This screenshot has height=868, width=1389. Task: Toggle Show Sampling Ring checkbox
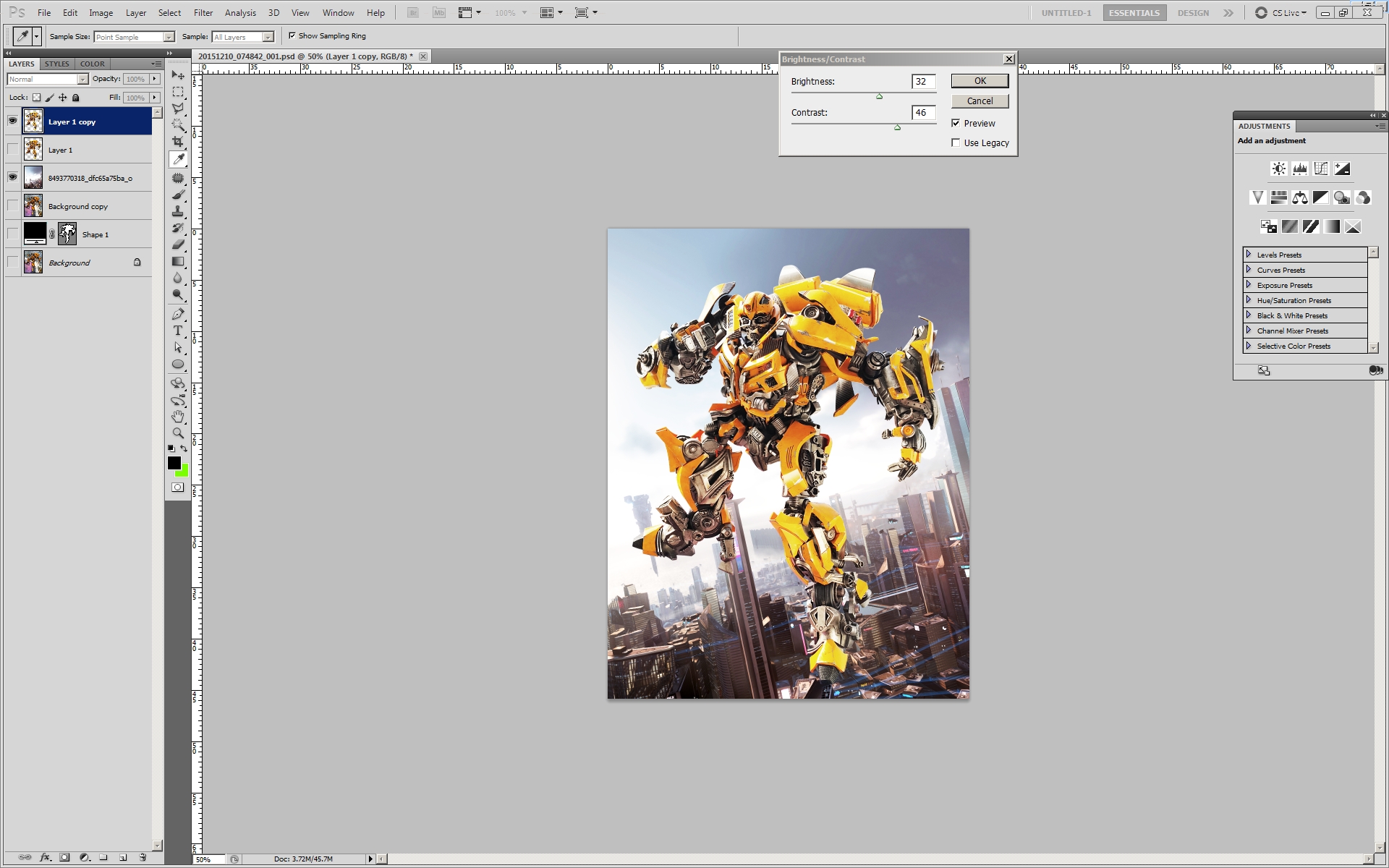click(292, 35)
